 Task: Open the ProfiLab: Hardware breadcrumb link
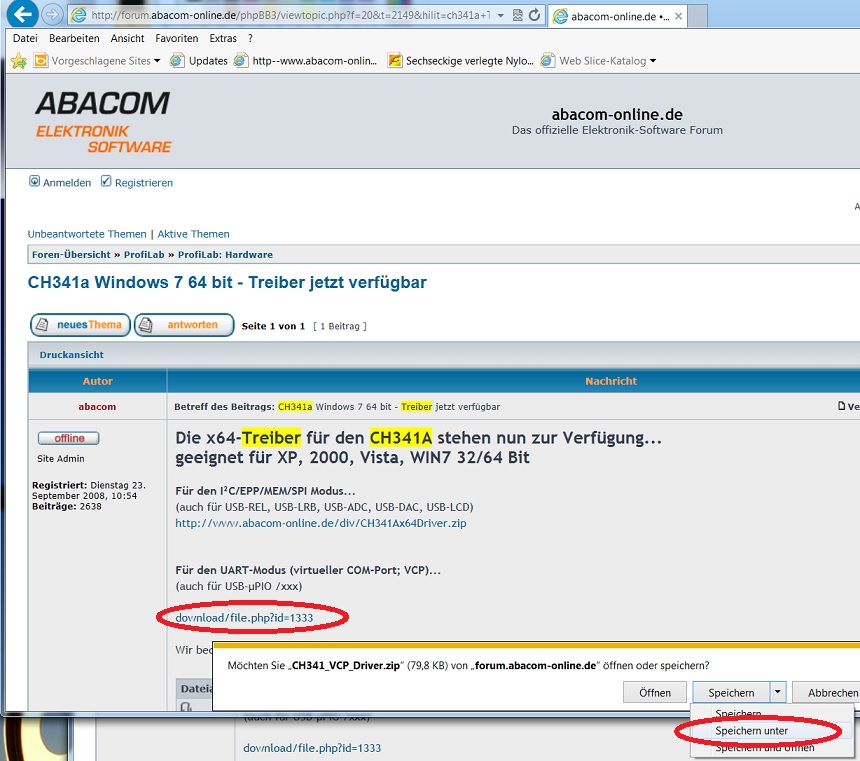click(x=225, y=255)
